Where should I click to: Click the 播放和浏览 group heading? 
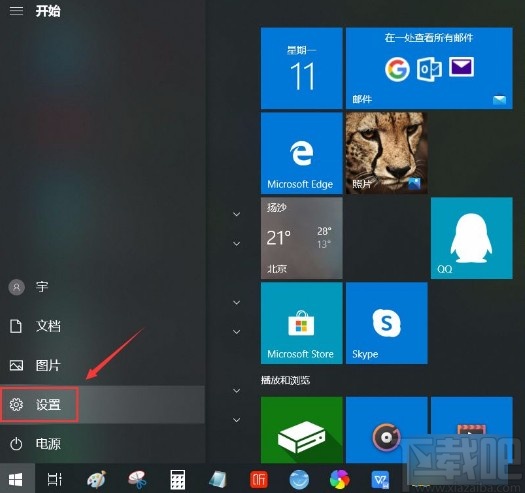pyautogui.click(x=285, y=380)
